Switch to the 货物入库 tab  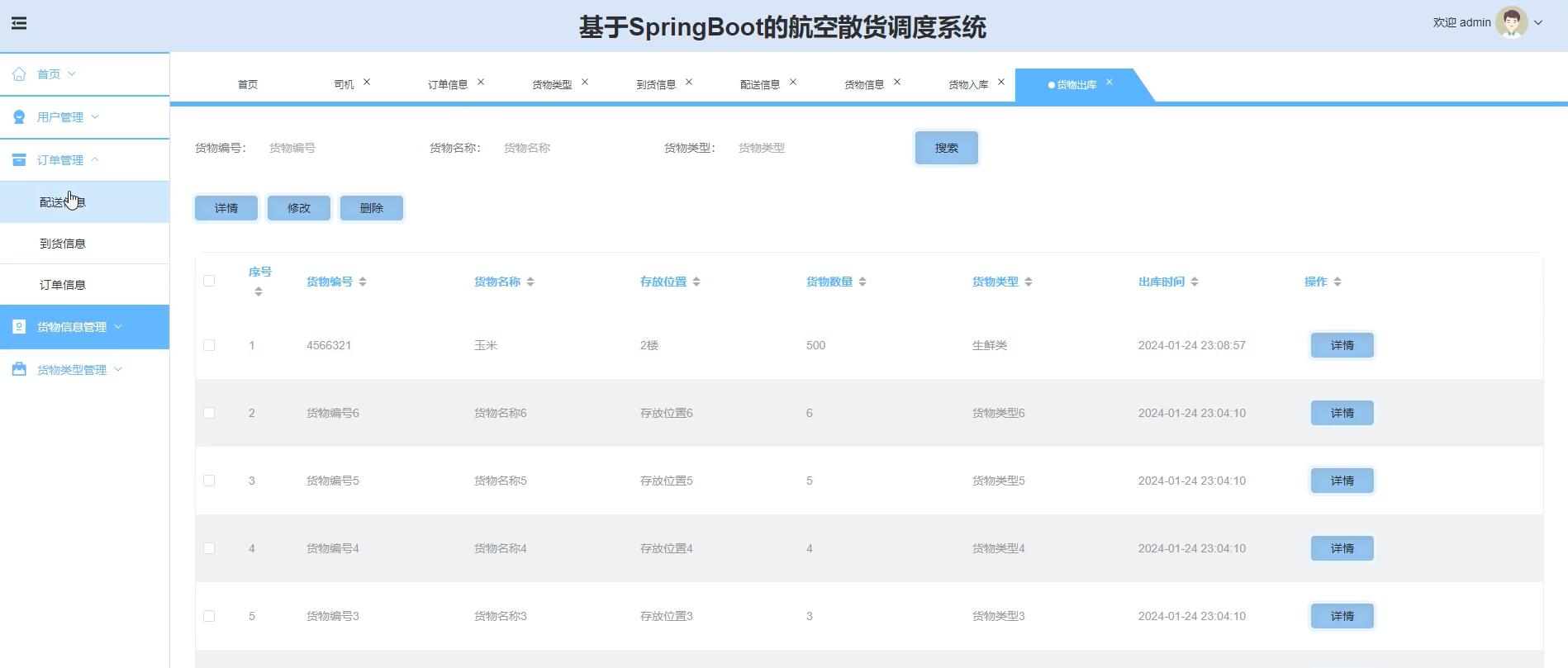point(968,84)
